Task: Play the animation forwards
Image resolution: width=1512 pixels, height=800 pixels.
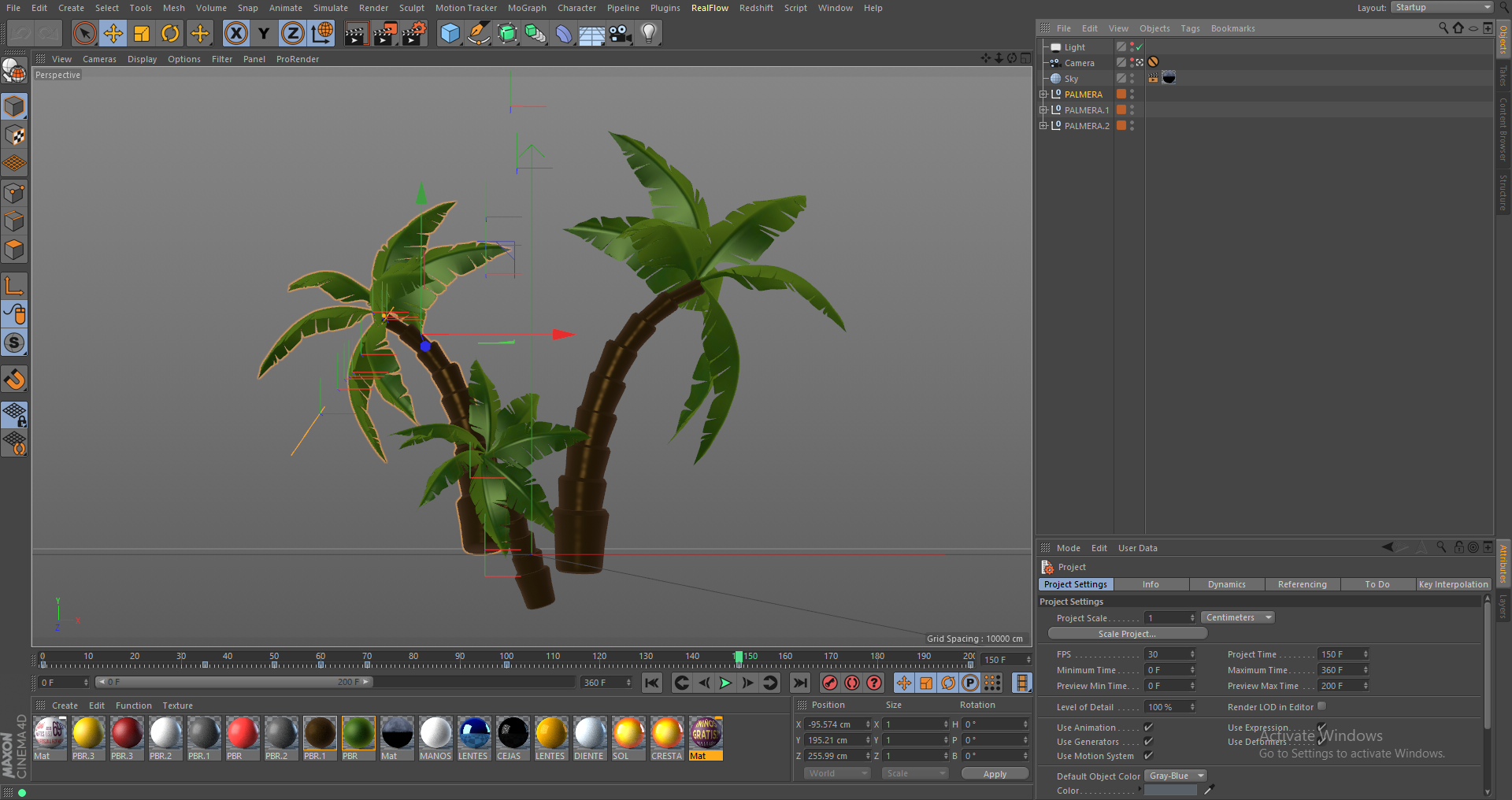Action: pyautogui.click(x=725, y=683)
